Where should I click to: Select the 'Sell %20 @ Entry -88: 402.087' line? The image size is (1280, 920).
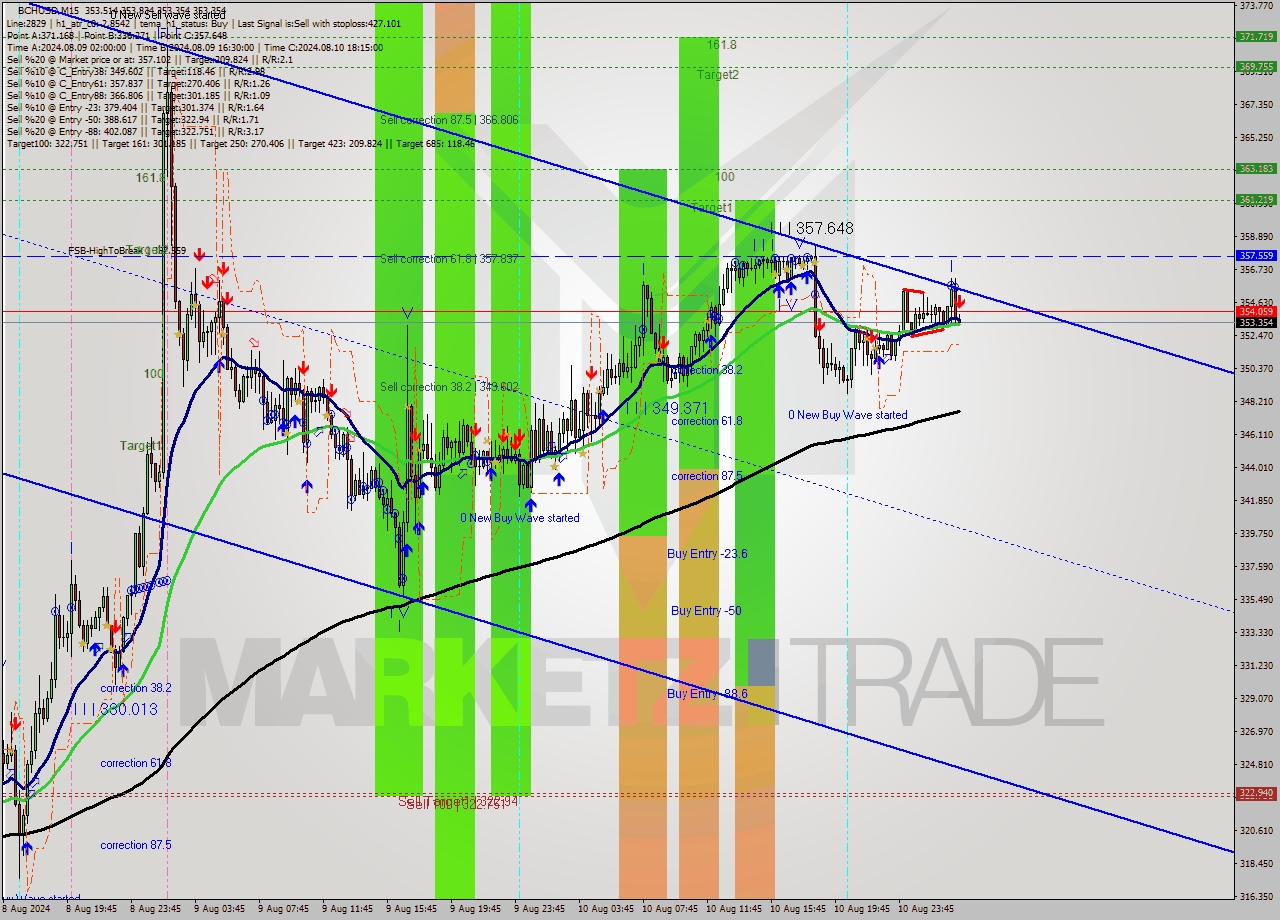pyautogui.click(x=73, y=131)
